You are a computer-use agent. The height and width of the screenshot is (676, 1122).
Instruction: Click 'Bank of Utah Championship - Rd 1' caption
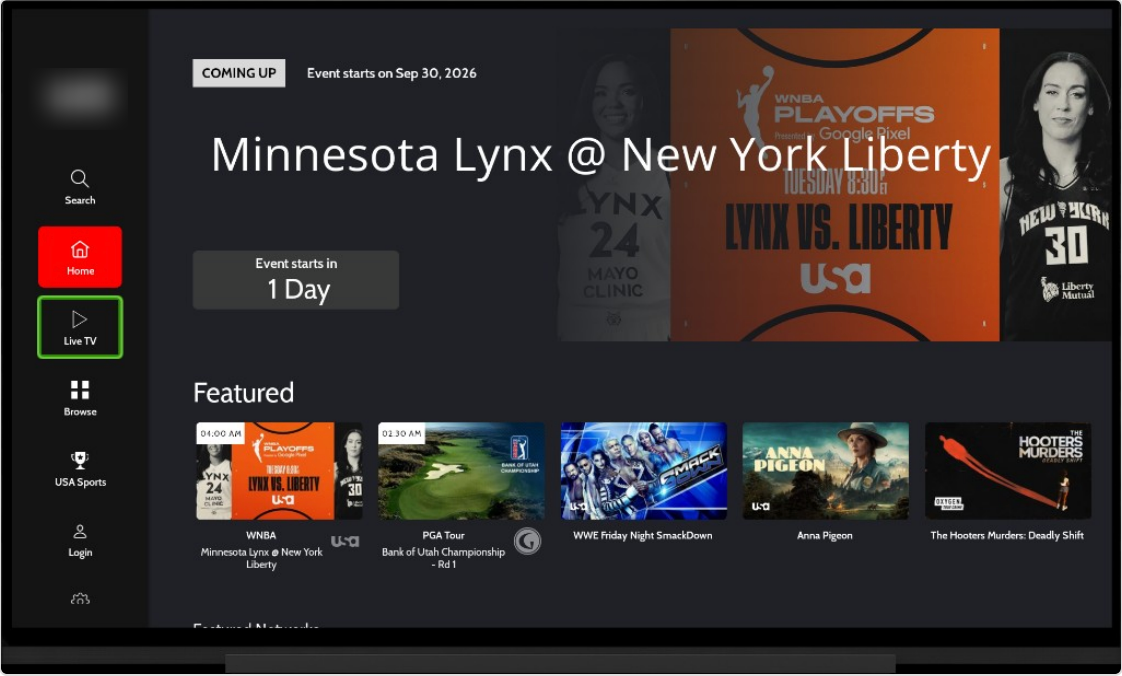click(x=444, y=558)
